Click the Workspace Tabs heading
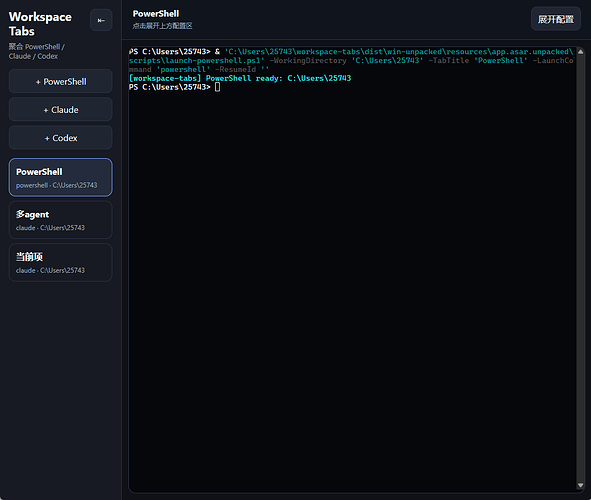The width and height of the screenshot is (591, 500). click(x=40, y=24)
